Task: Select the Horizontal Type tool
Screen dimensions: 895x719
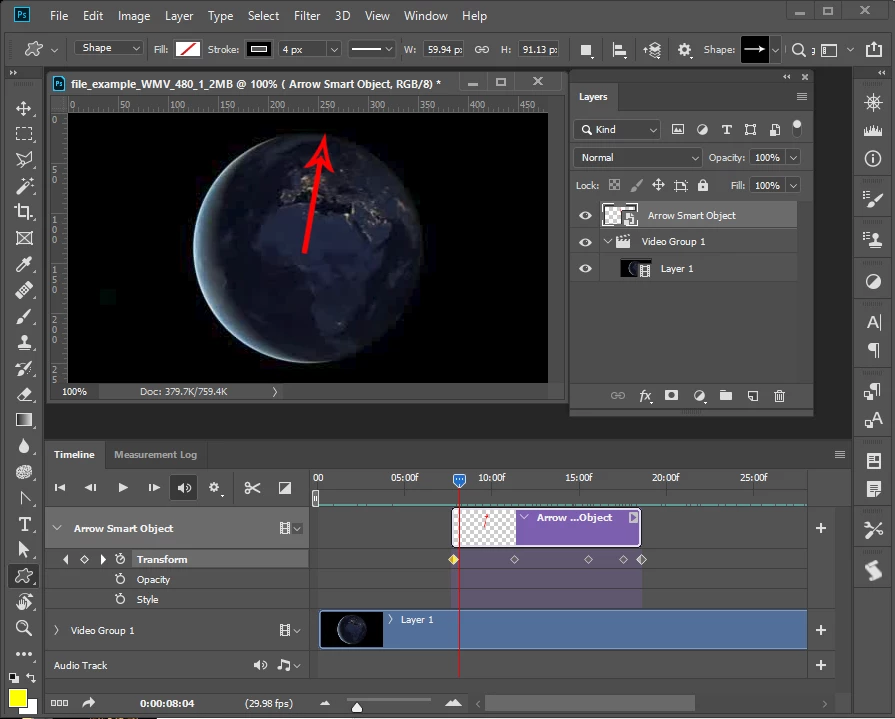Action: (24, 524)
